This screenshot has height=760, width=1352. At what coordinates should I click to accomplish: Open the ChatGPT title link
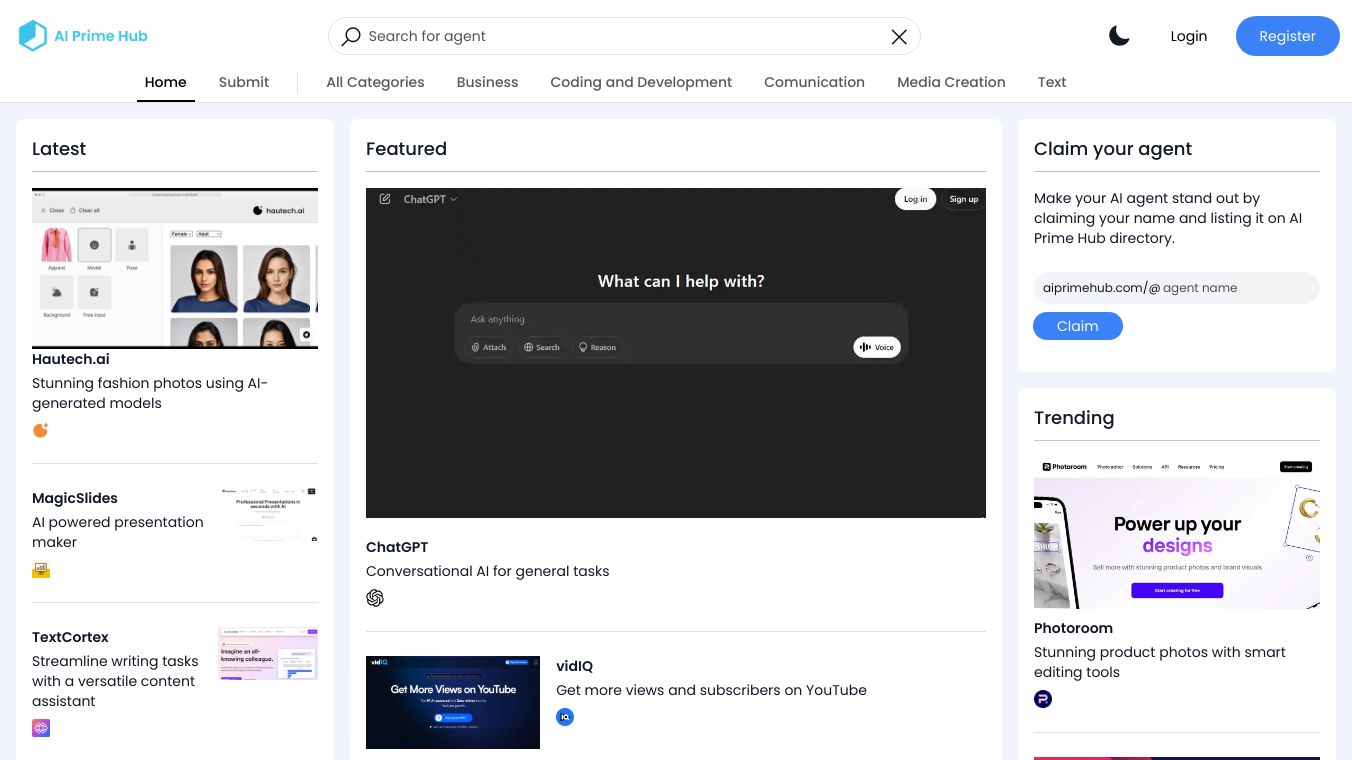tap(397, 547)
